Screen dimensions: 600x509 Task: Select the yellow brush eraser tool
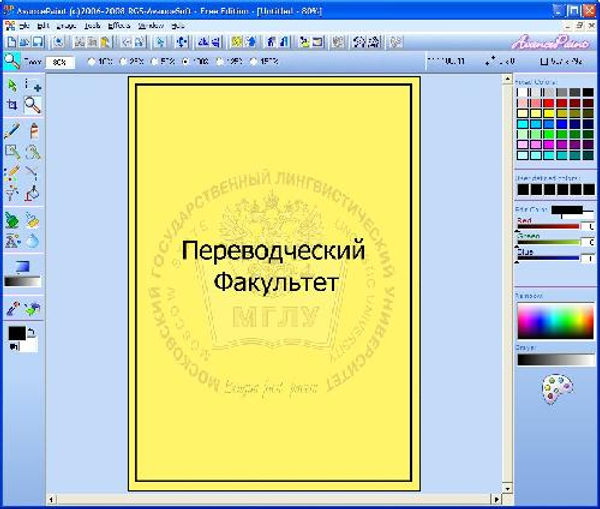pos(32,220)
